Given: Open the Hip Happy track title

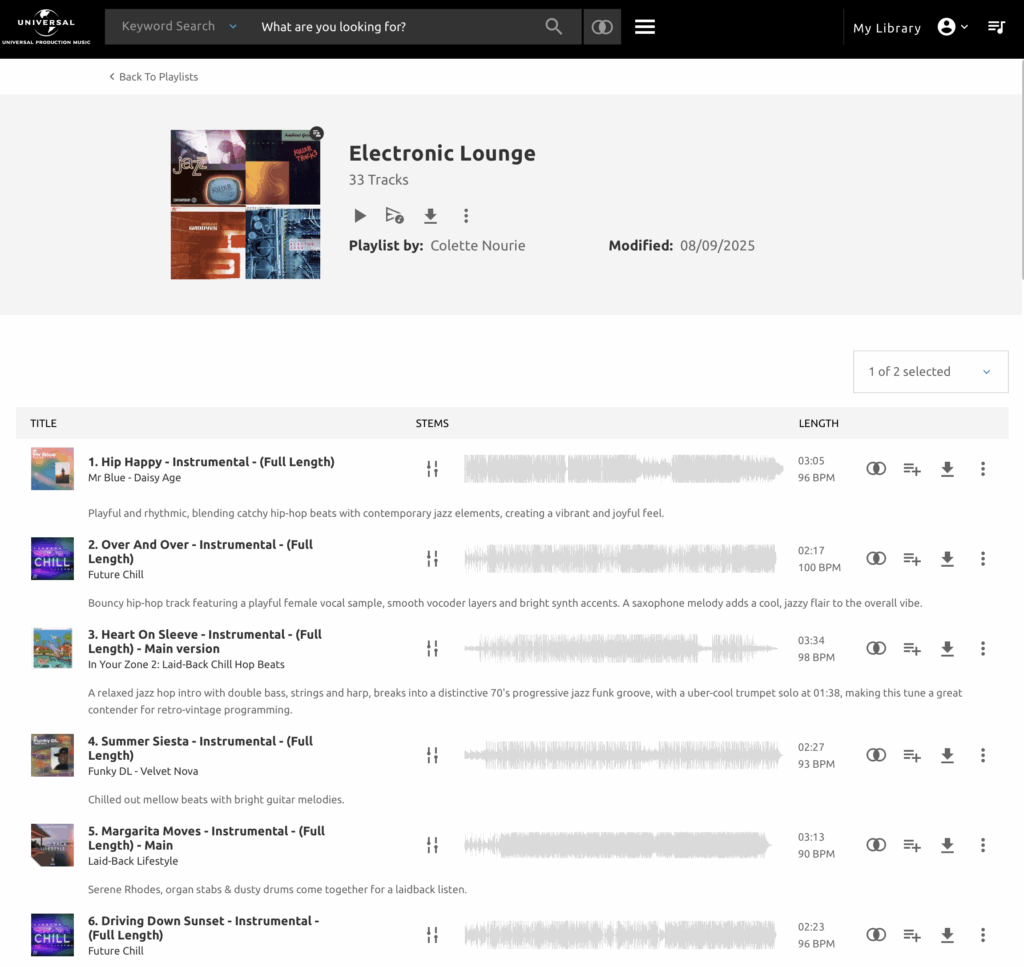Looking at the screenshot, I should click(x=211, y=462).
